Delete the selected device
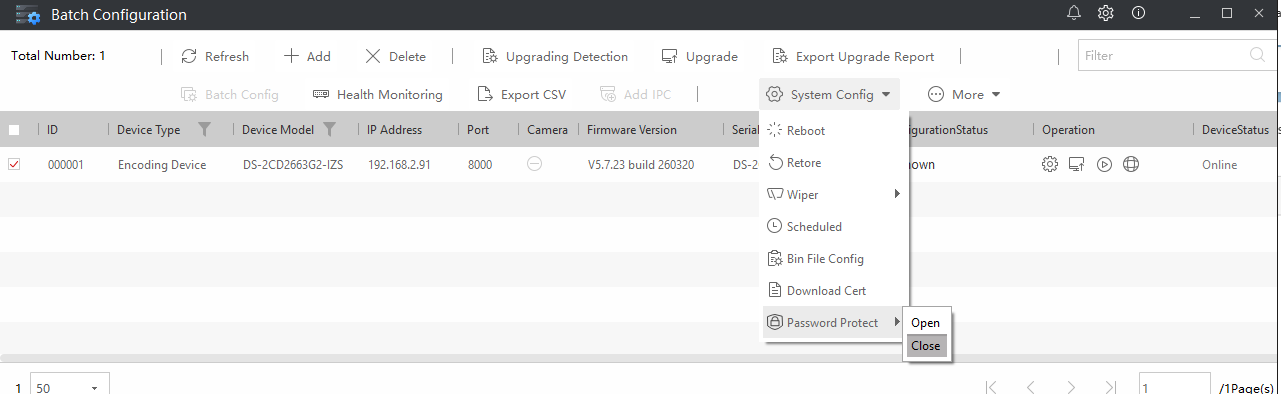The height and width of the screenshot is (394, 1281). pyautogui.click(x=395, y=56)
